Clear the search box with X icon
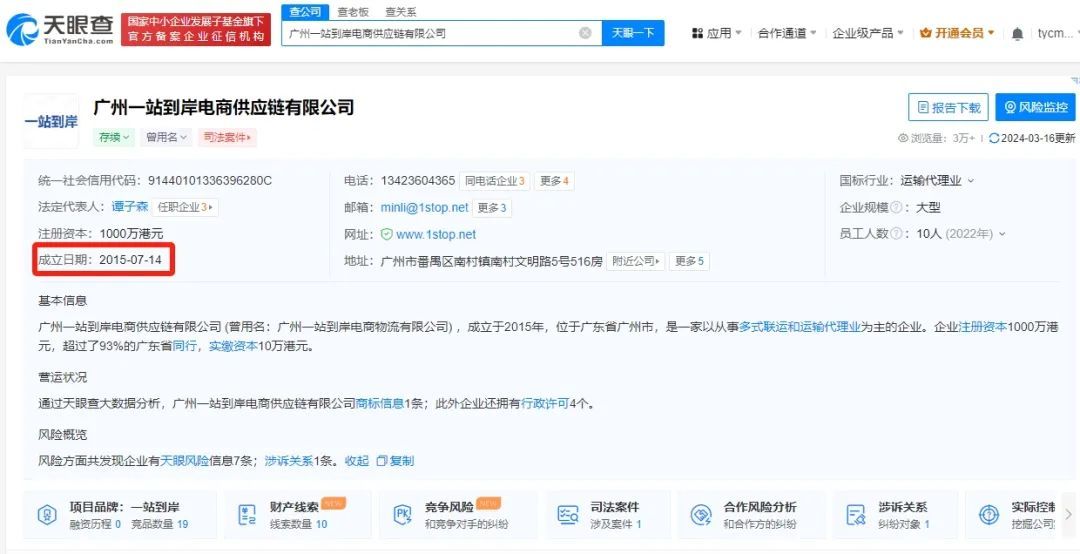1080x554 pixels. 585,33
